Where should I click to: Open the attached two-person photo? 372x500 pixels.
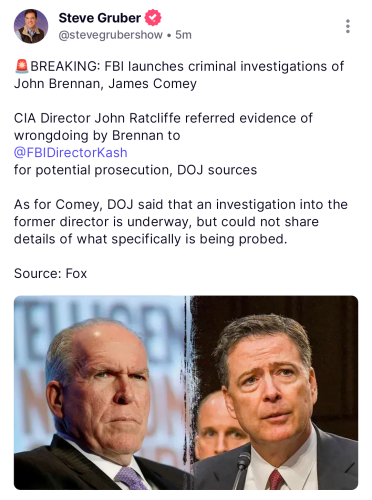(186, 393)
